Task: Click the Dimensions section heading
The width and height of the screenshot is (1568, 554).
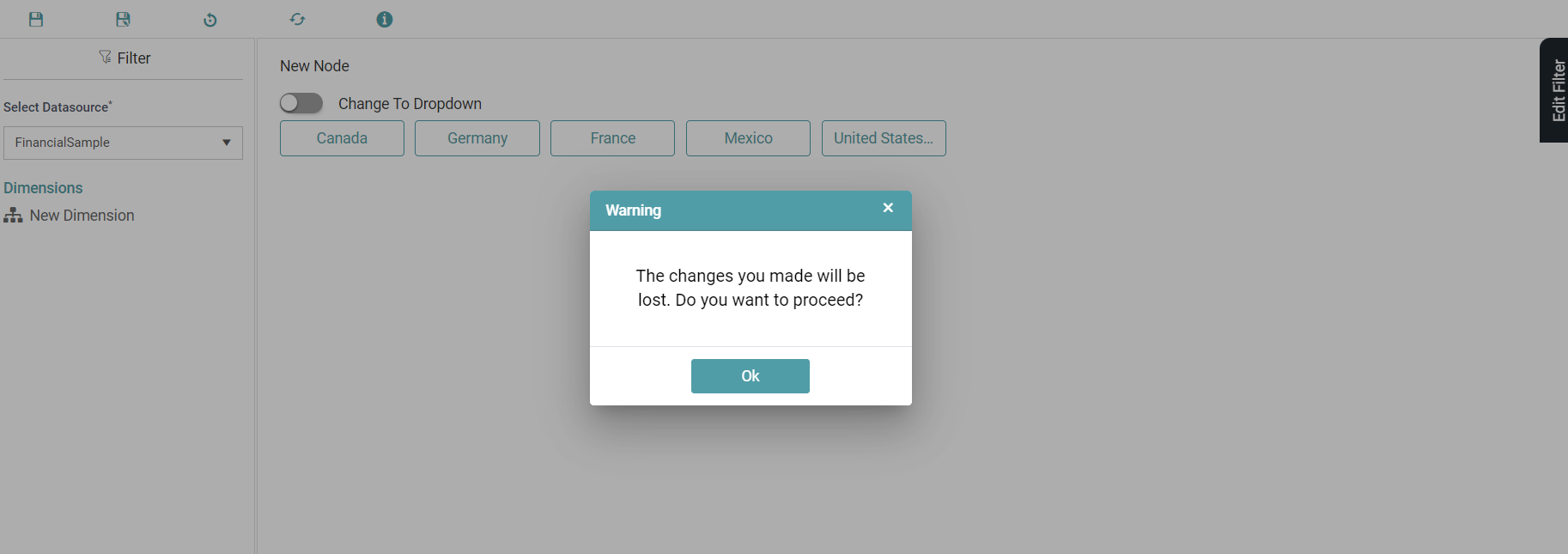Action: tap(43, 188)
